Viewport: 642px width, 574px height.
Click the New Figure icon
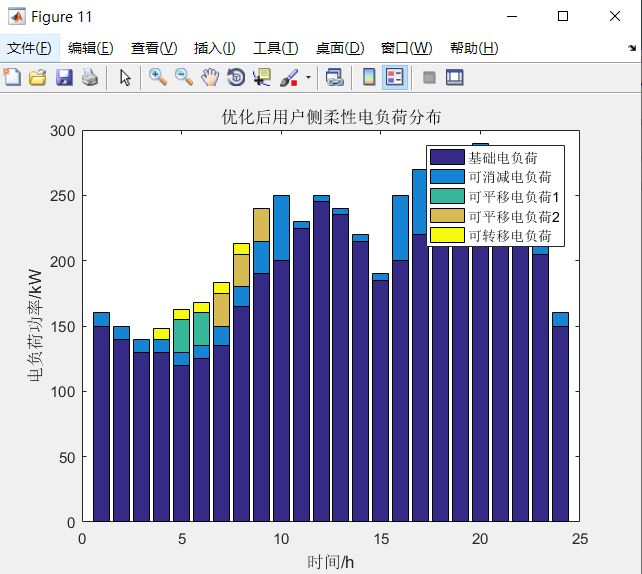(x=12, y=77)
